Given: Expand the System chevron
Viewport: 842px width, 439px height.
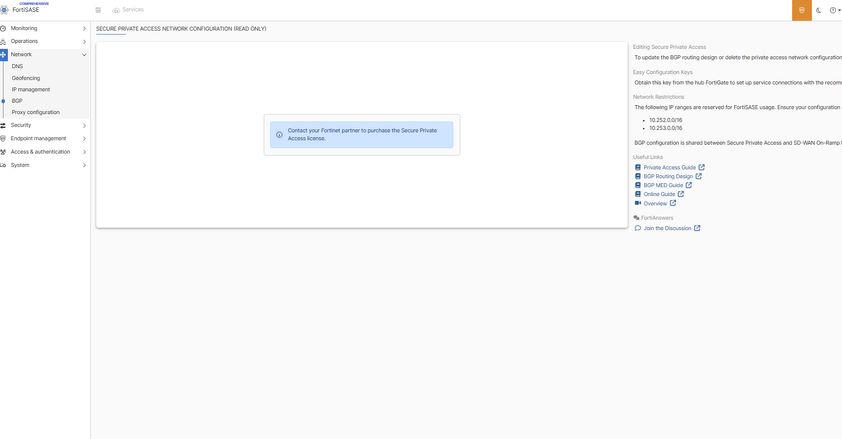Looking at the screenshot, I should tap(84, 165).
